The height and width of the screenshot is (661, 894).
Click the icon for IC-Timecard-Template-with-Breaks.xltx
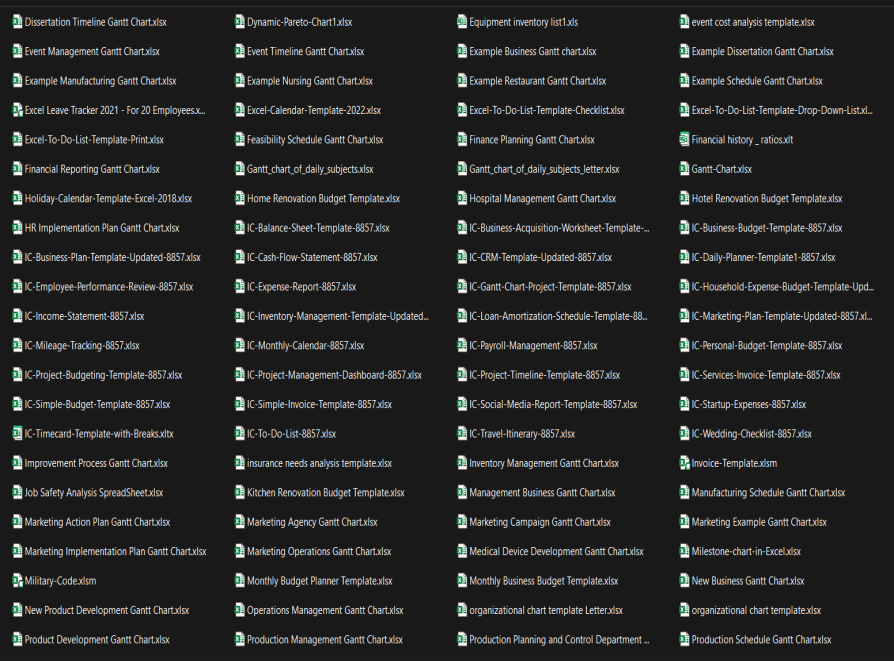17,434
